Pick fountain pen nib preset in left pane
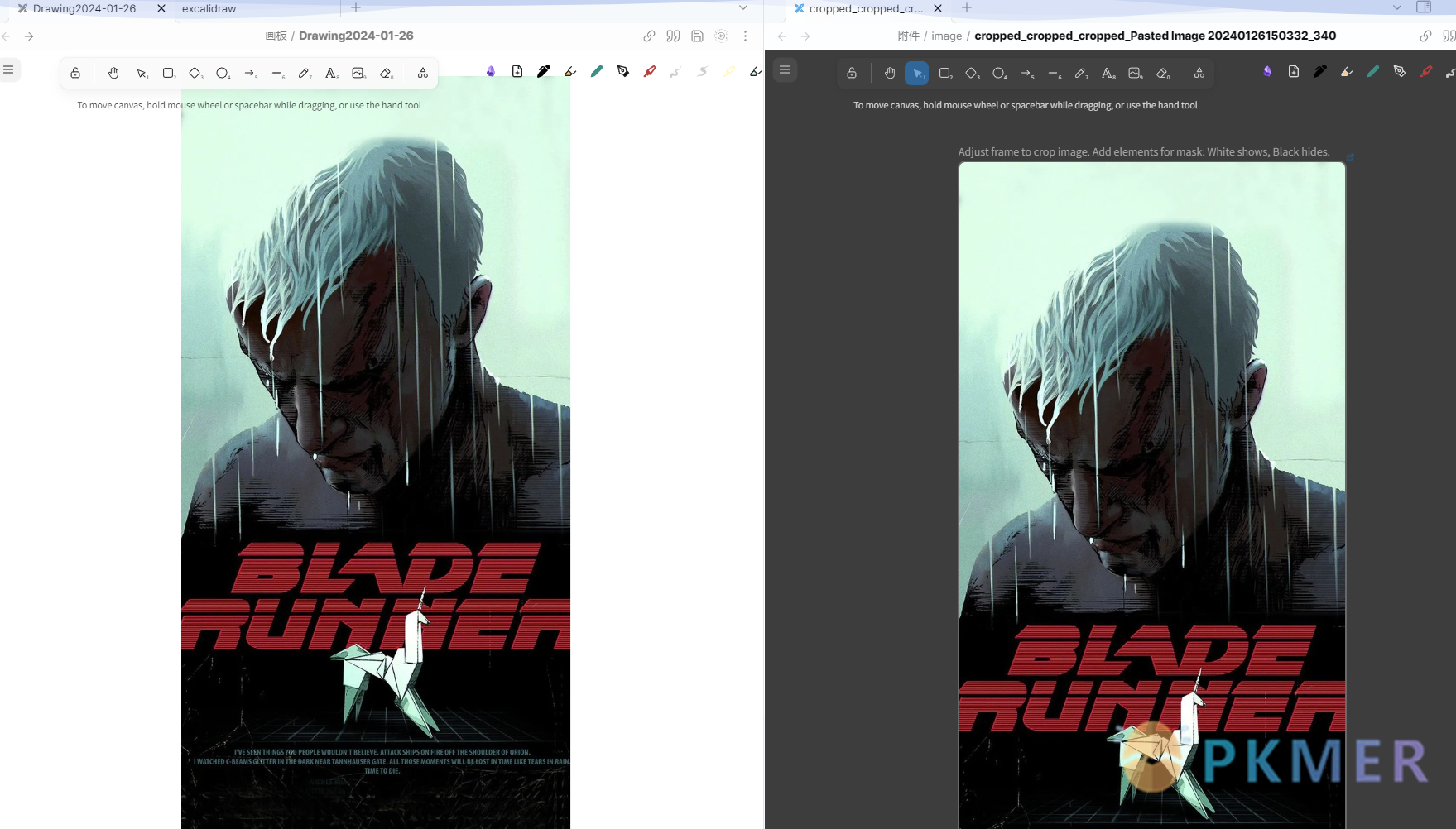 click(x=623, y=72)
